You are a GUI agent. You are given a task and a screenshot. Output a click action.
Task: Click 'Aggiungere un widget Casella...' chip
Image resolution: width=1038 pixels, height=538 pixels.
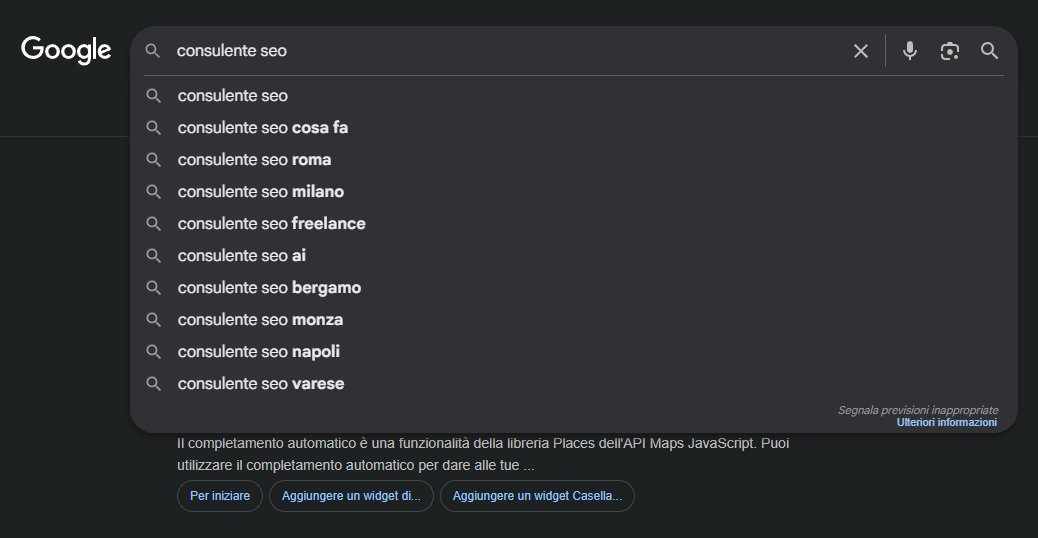point(537,496)
